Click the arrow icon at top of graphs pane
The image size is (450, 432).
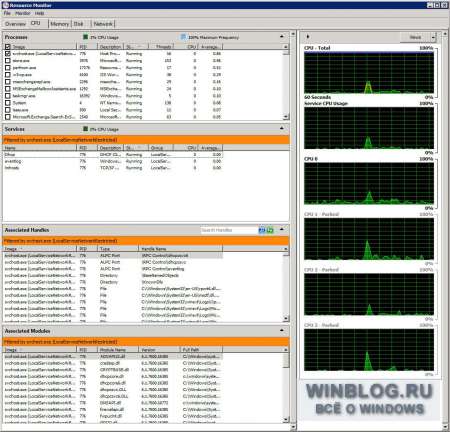[308, 37]
